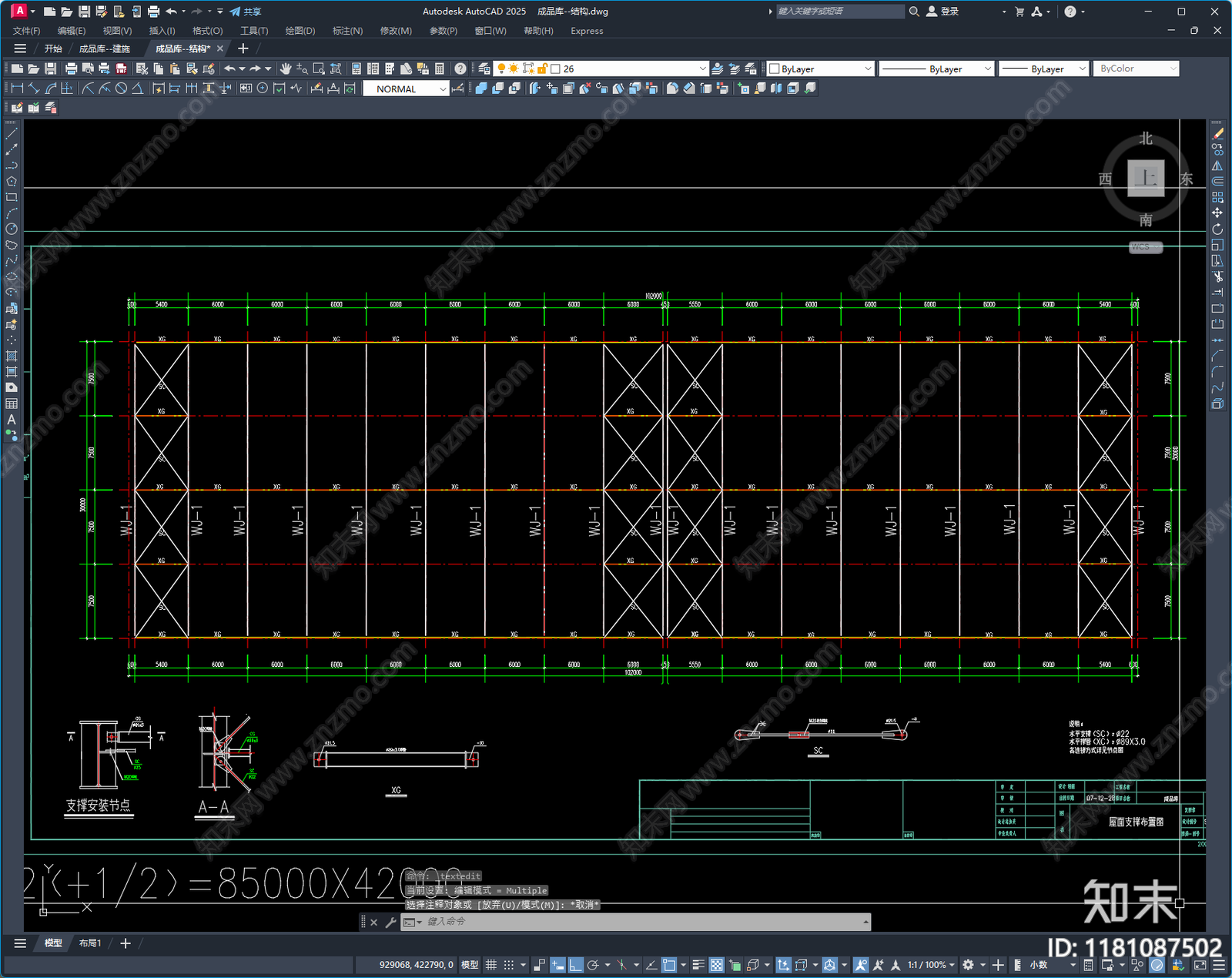Viewport: 1232px width, 978px height.
Task: Select the Linear dimension tool
Action: point(17,89)
